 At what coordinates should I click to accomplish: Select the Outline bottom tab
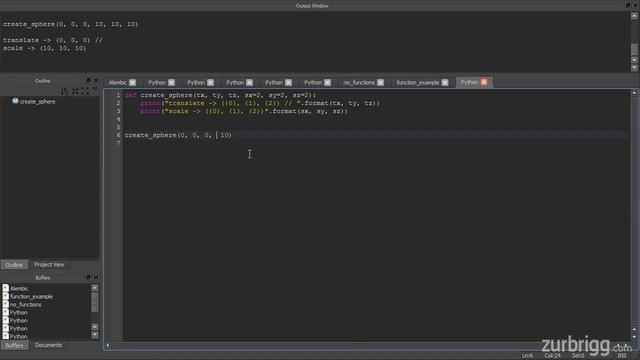(14, 265)
